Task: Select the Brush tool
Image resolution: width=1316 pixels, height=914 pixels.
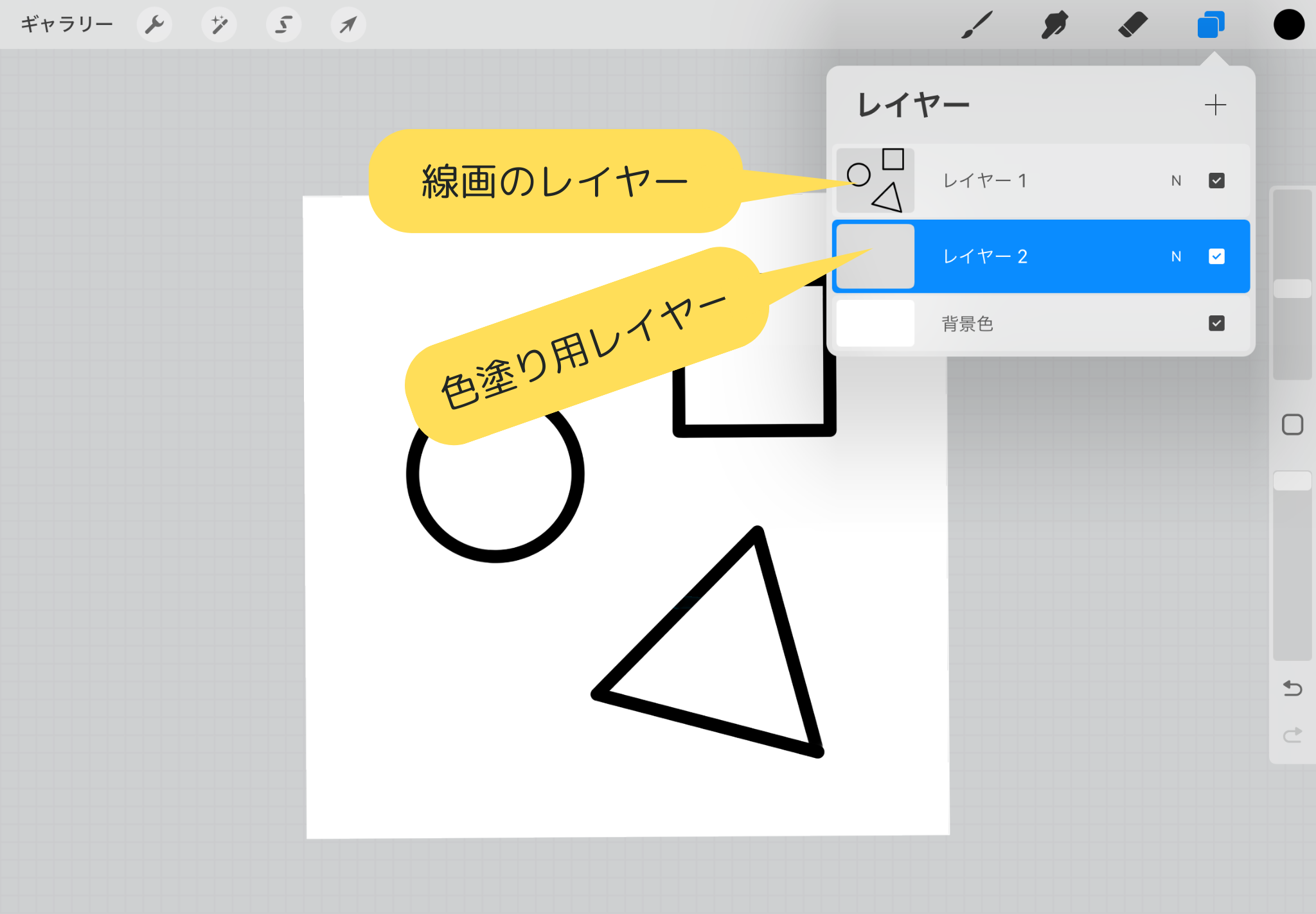Action: tap(977, 25)
